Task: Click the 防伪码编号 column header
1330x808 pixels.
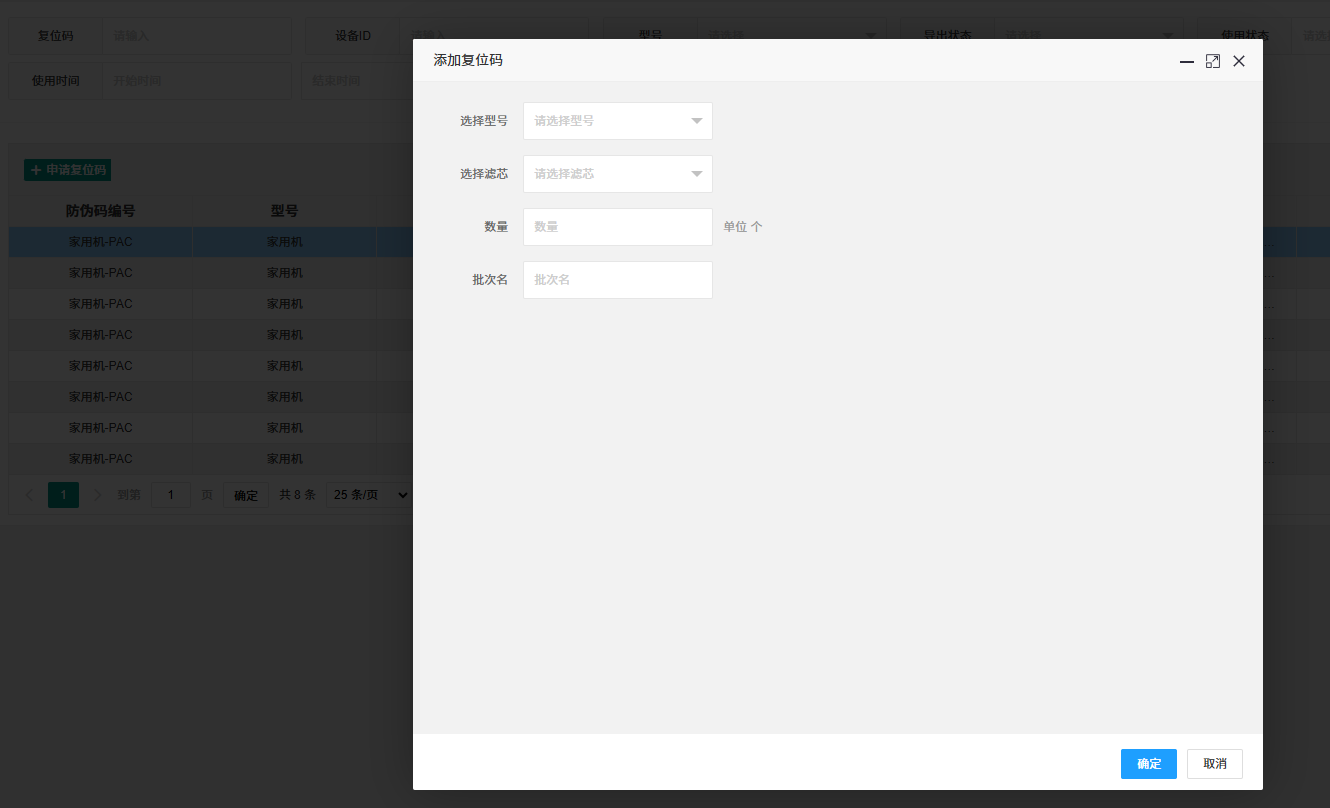Action: click(100, 211)
